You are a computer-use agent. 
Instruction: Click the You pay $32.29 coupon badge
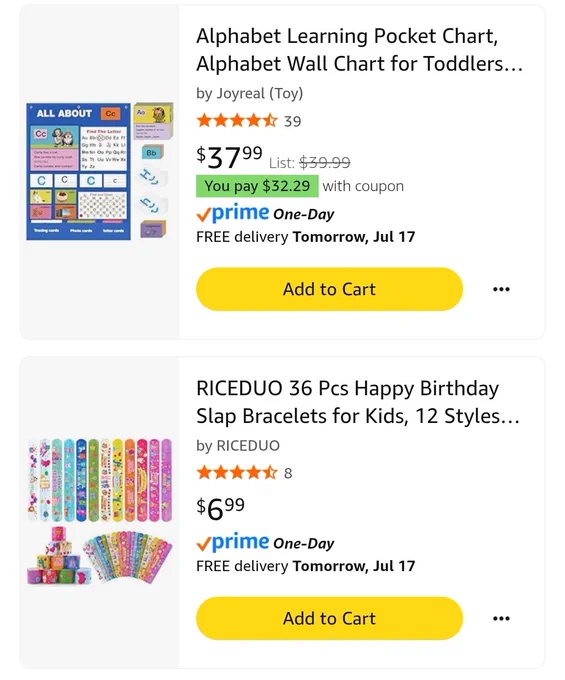pos(257,186)
